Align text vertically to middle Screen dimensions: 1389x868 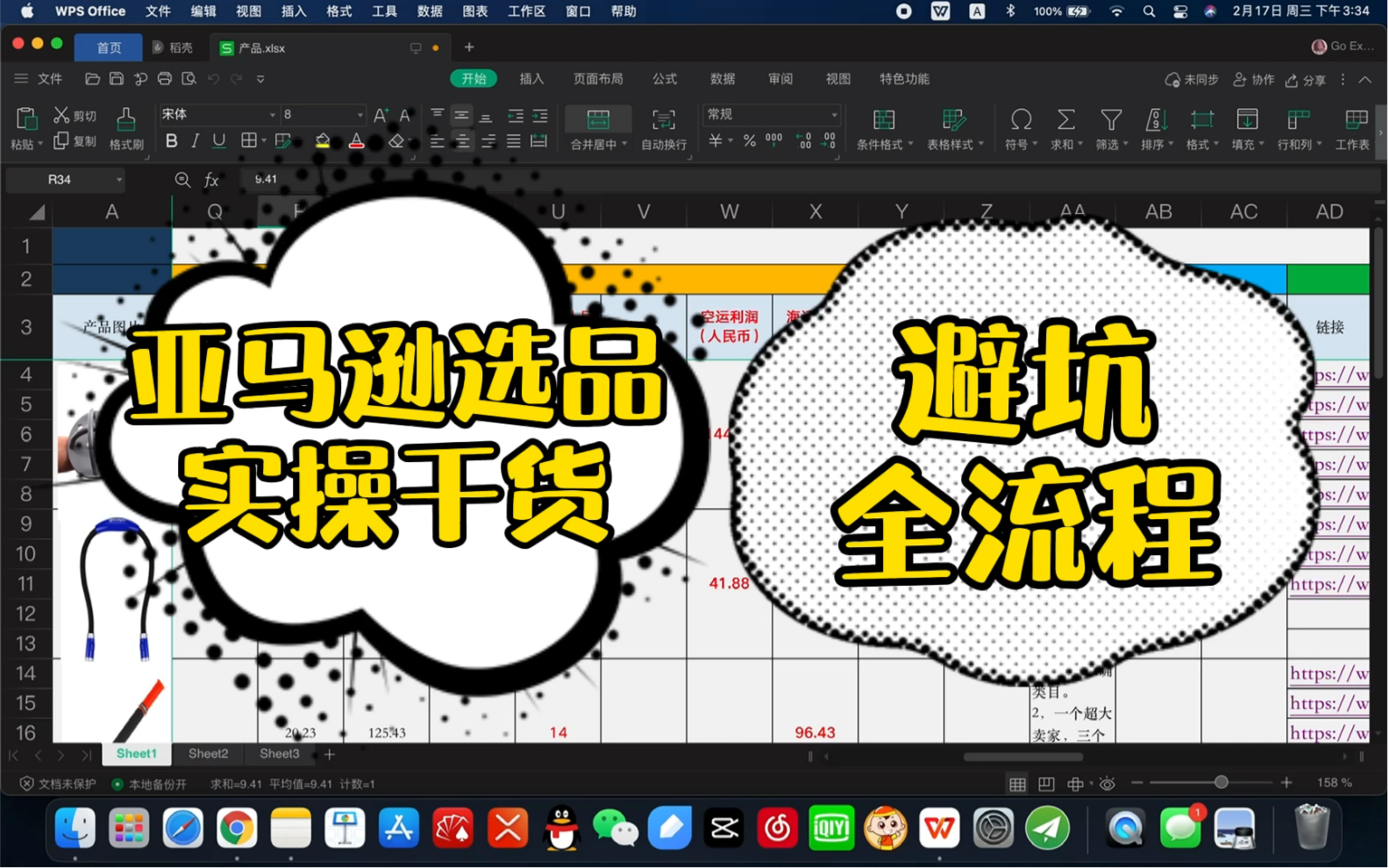pyautogui.click(x=462, y=115)
